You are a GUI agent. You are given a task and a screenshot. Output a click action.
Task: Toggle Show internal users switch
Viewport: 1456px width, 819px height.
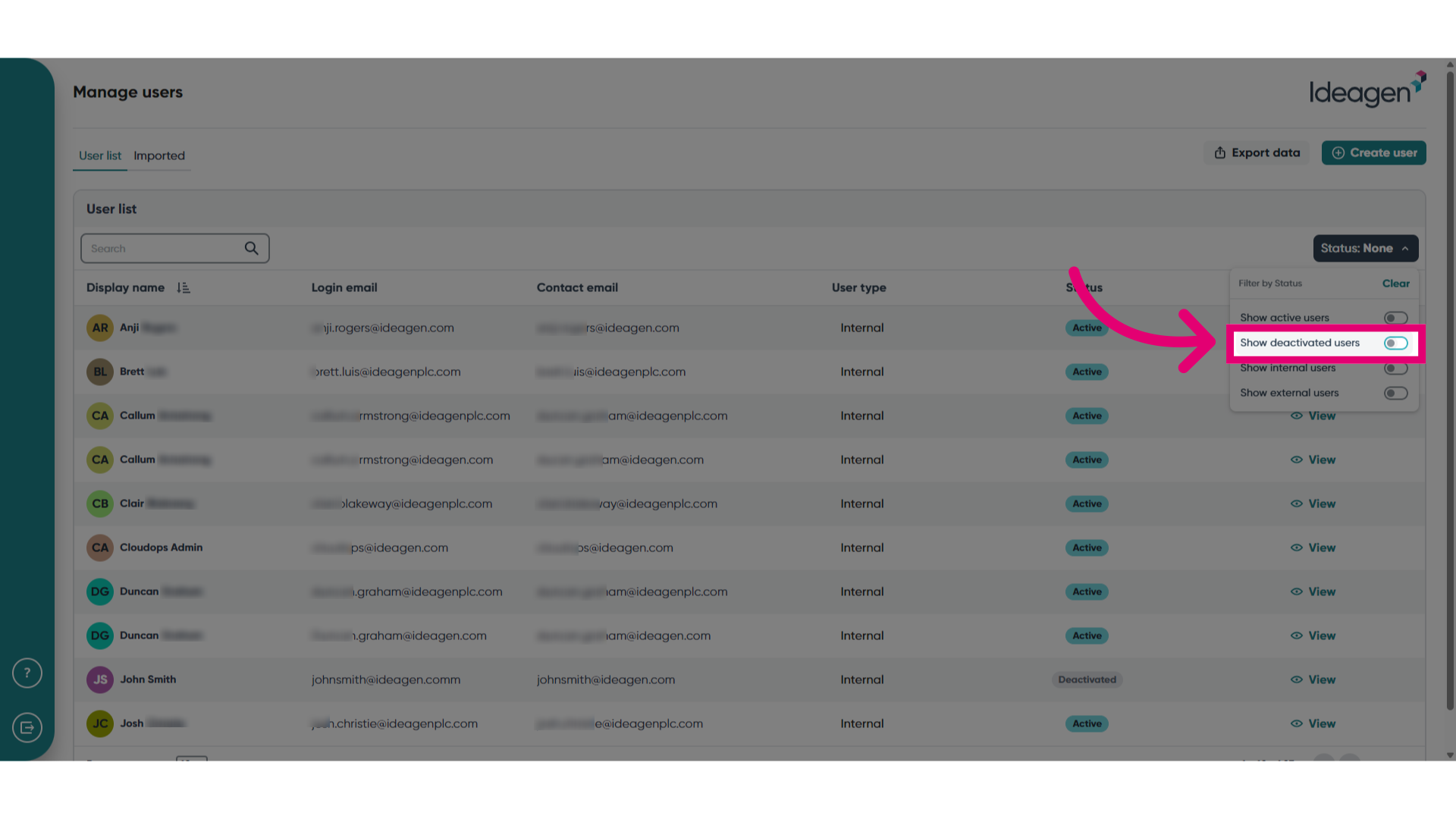(1395, 368)
